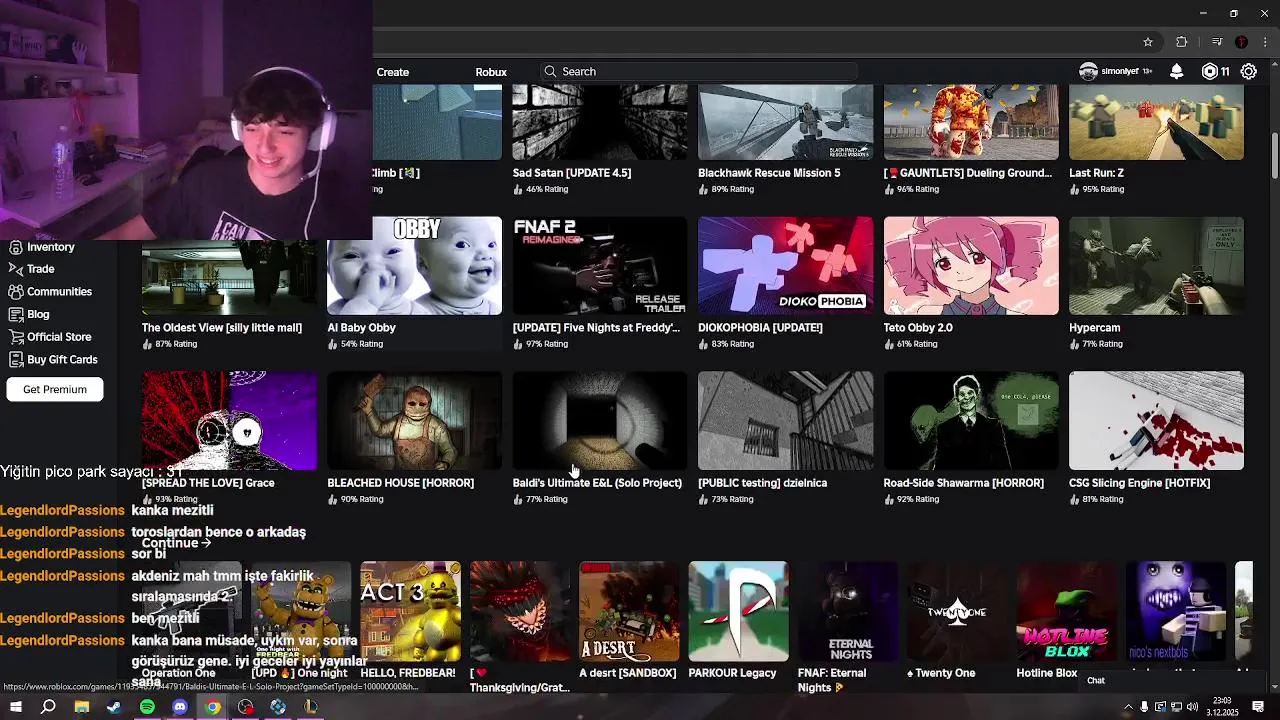Bookmark this page with the star icon

point(1148,42)
